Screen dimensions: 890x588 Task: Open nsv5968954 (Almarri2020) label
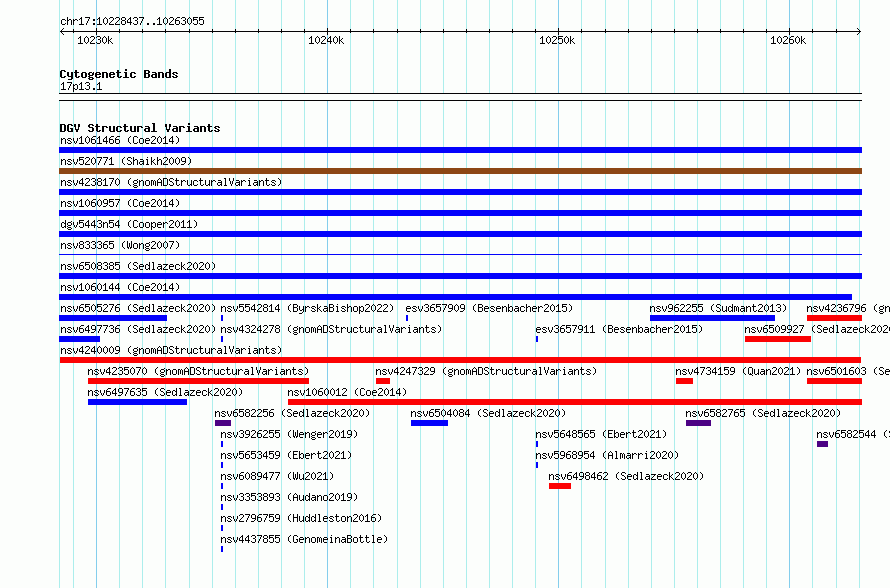pyautogui.click(x=607, y=455)
